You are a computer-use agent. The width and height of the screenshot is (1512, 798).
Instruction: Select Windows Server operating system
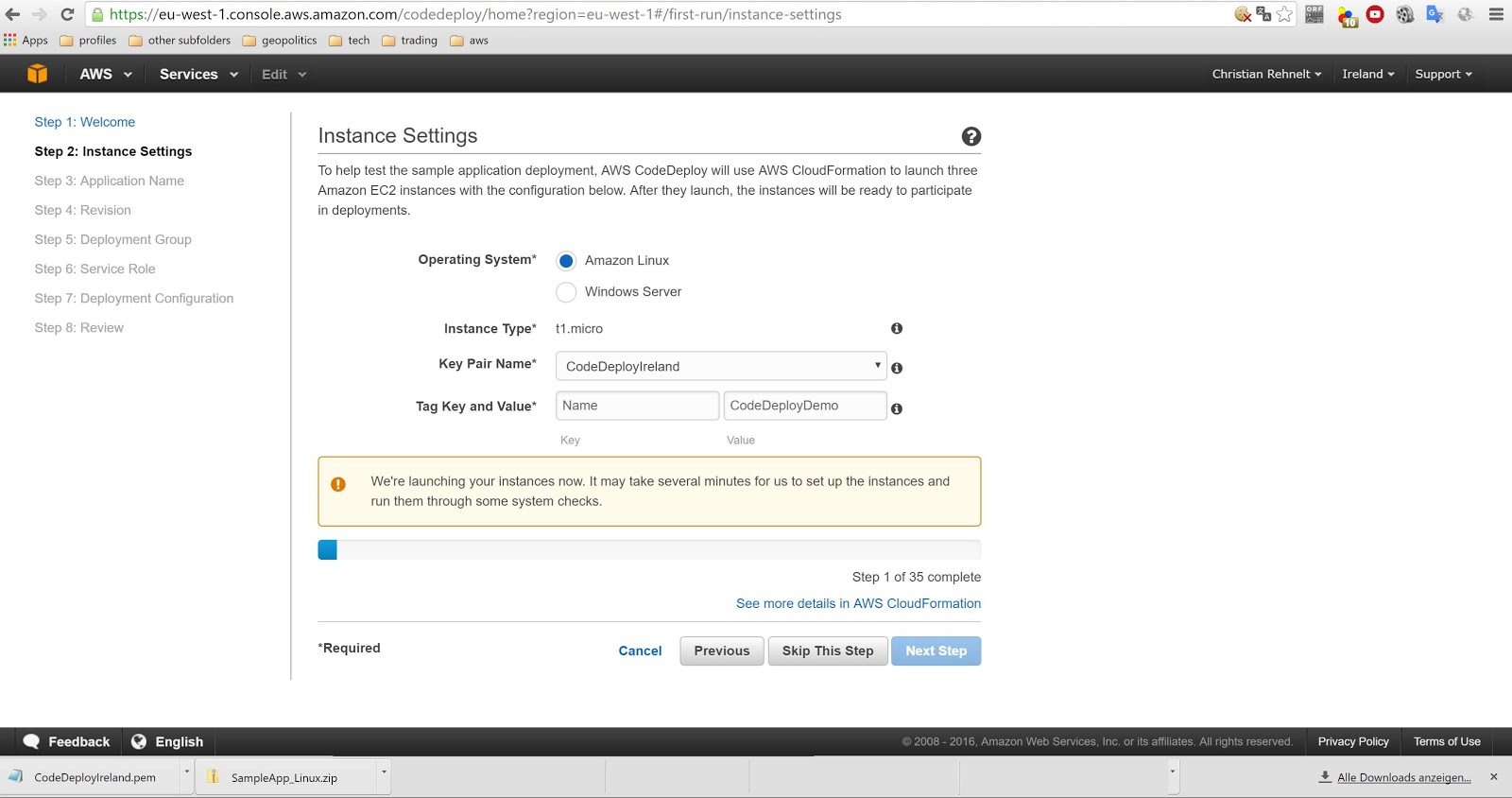click(x=566, y=292)
